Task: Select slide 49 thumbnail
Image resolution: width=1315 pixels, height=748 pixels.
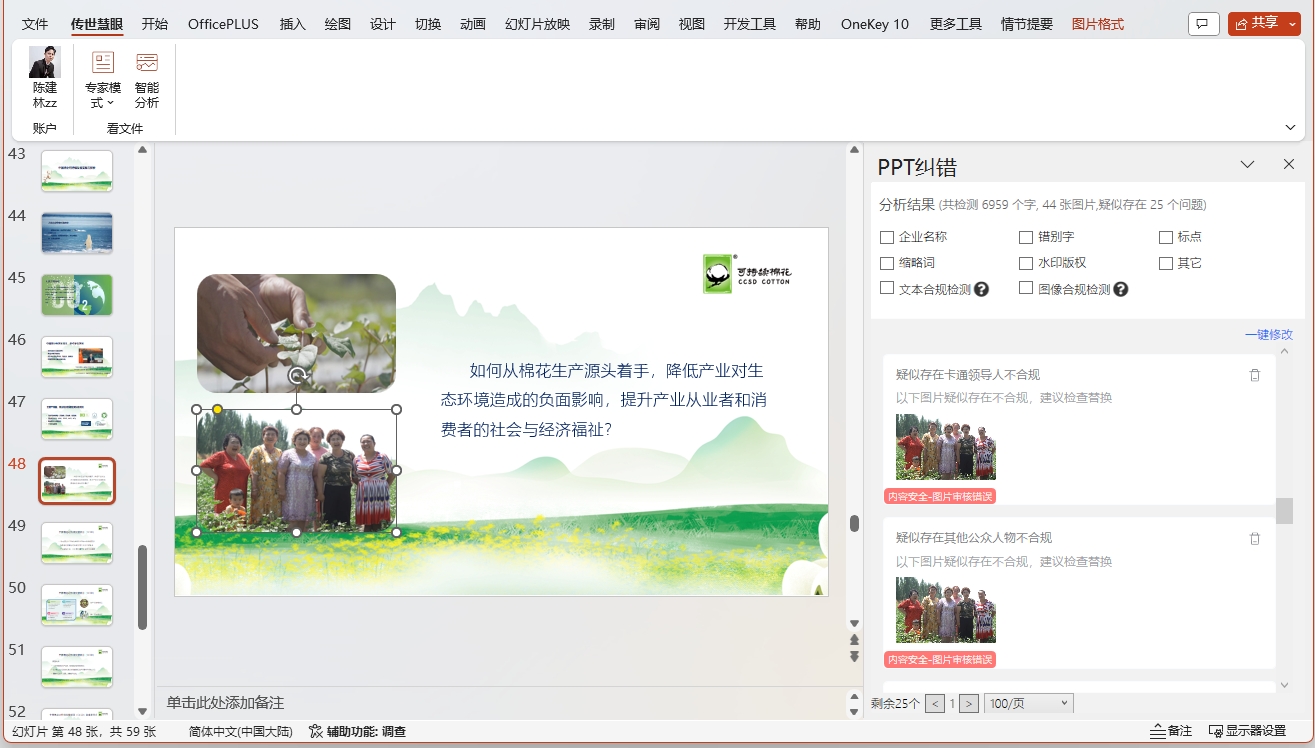Action: (77, 543)
